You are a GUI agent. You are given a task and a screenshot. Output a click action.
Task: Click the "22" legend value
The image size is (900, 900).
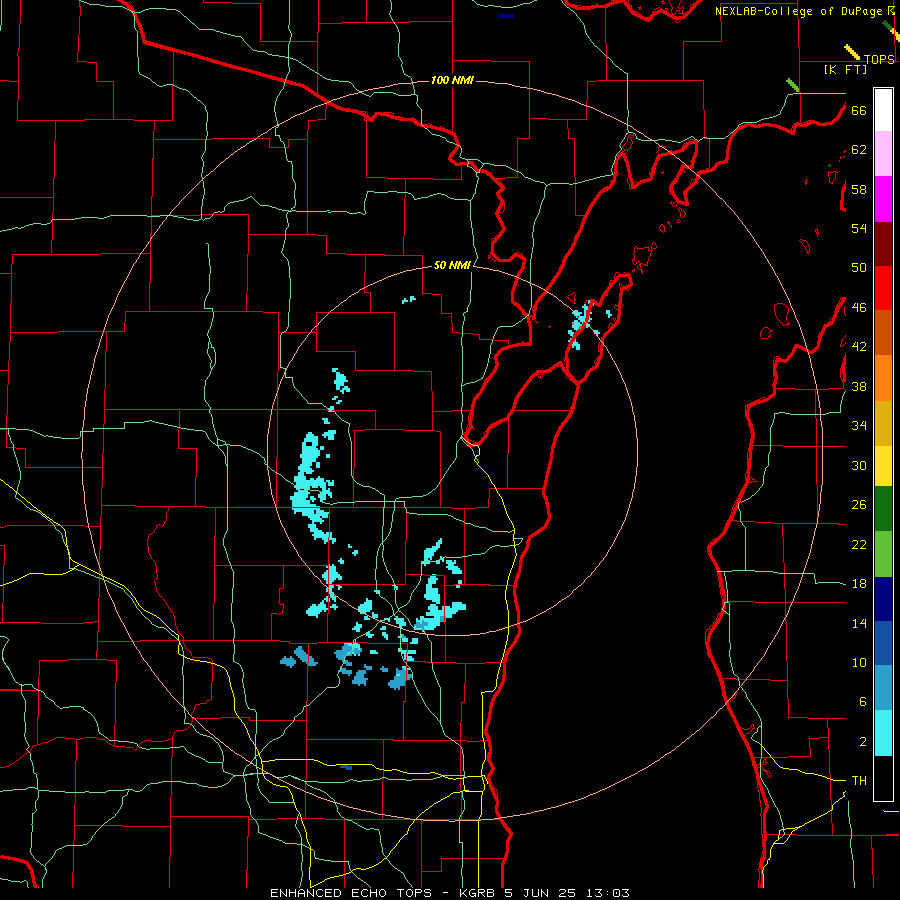coord(859,544)
